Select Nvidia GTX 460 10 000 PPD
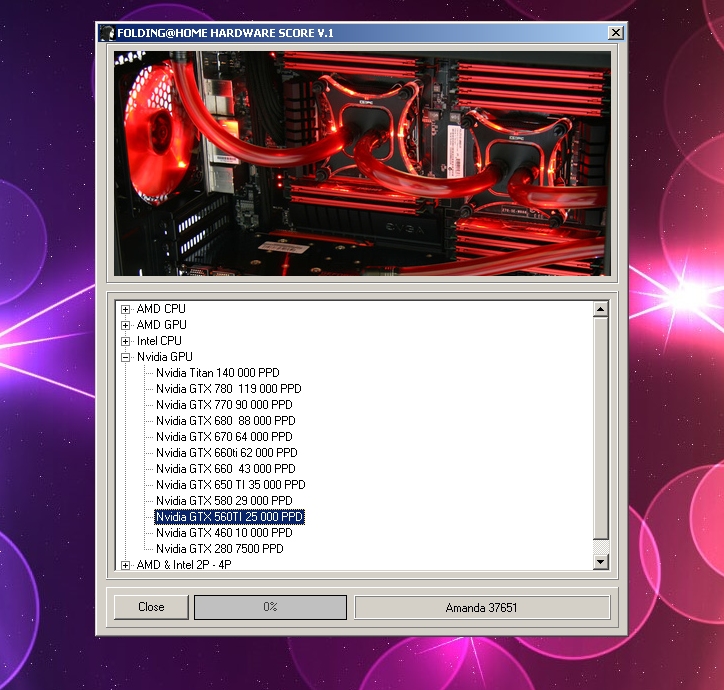 224,533
